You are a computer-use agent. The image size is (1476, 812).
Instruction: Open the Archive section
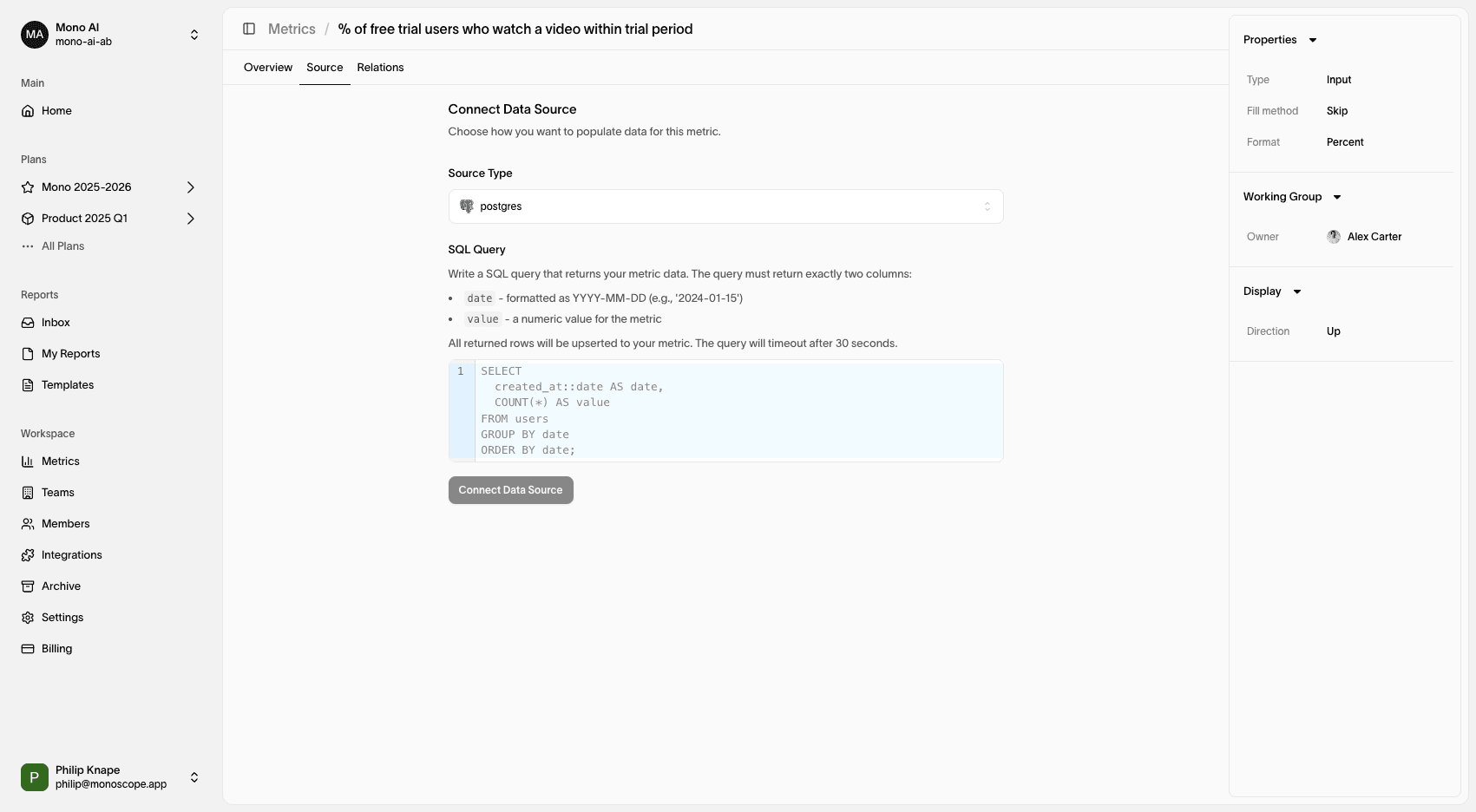(60, 586)
